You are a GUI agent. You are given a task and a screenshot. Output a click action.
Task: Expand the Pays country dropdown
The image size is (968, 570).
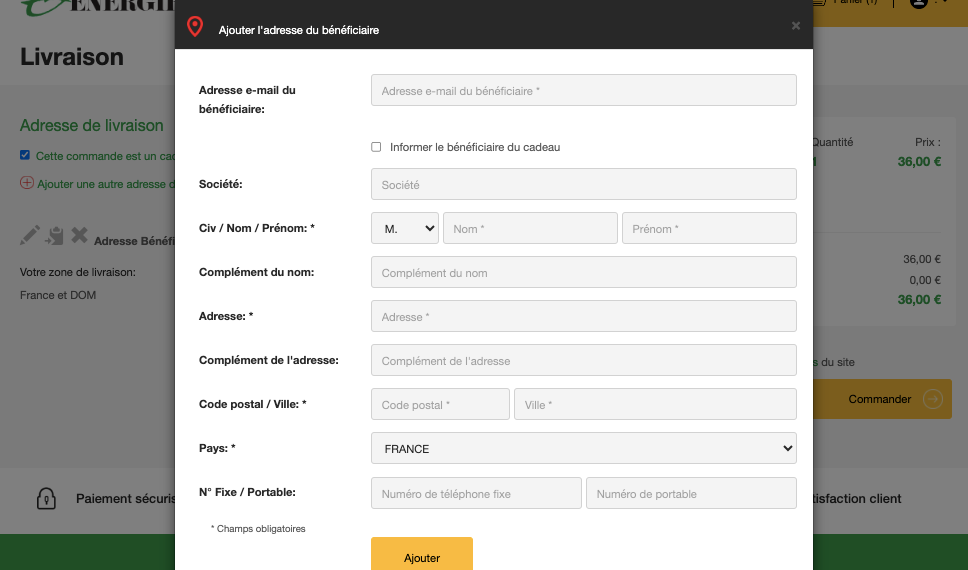583,448
